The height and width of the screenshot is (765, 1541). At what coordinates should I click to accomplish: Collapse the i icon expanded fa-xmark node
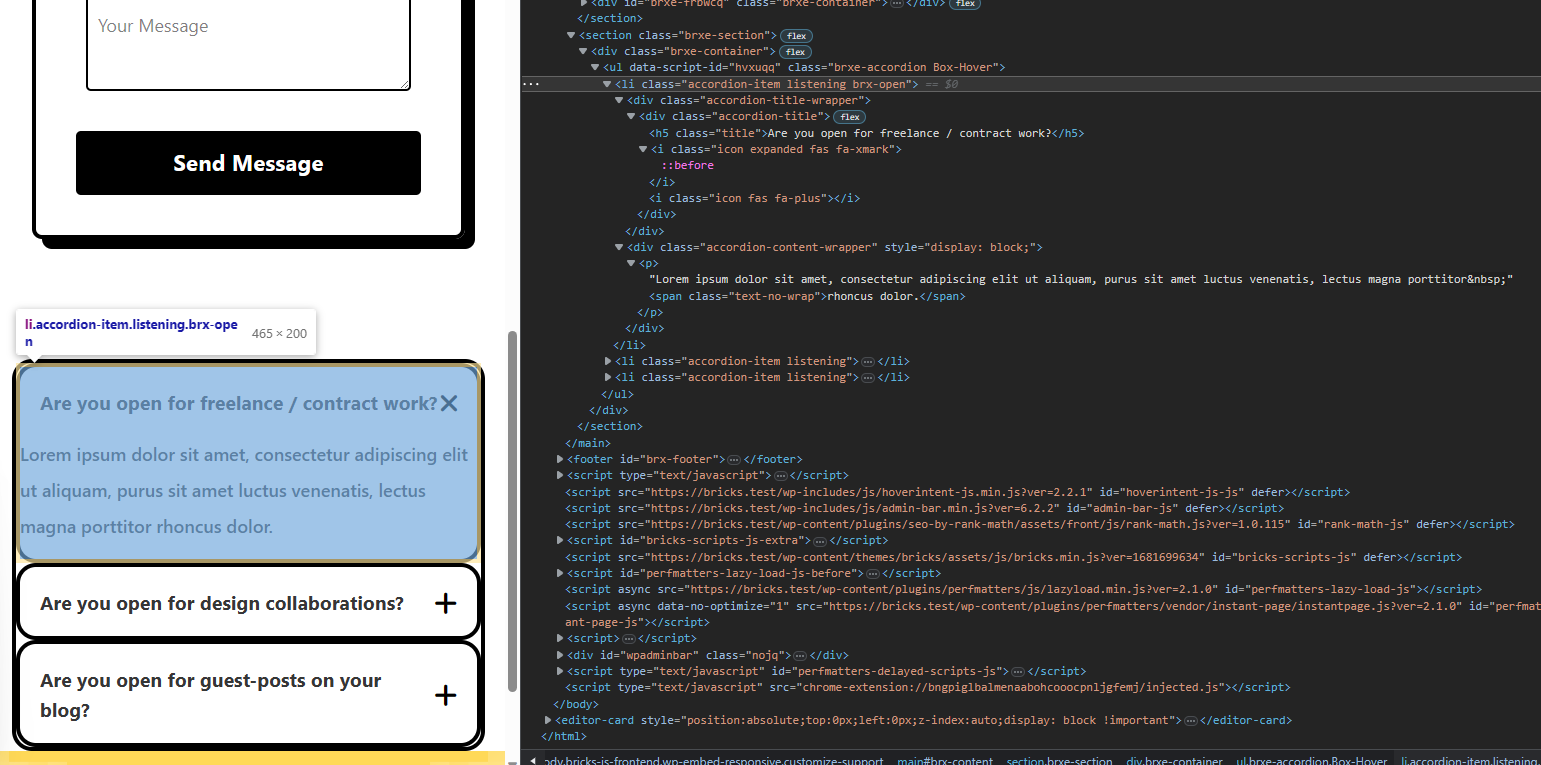[643, 149]
